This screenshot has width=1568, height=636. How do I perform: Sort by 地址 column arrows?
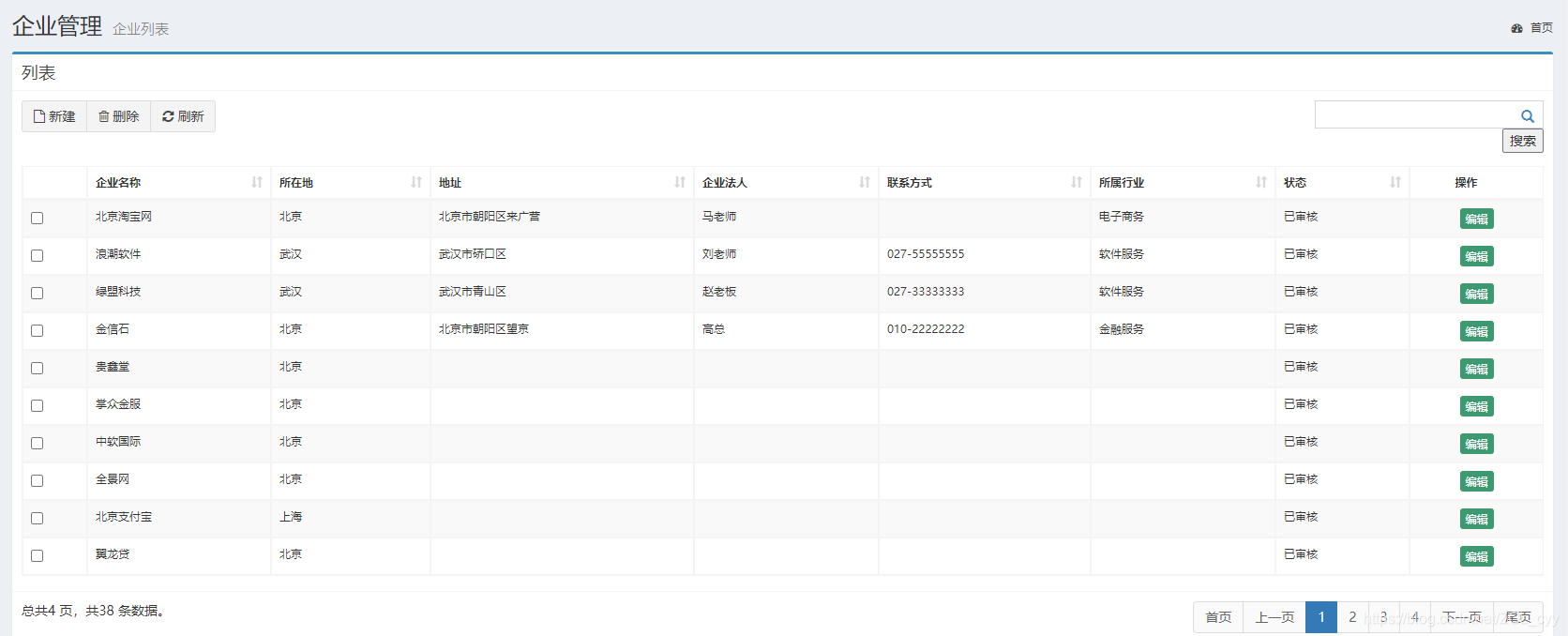tap(680, 182)
